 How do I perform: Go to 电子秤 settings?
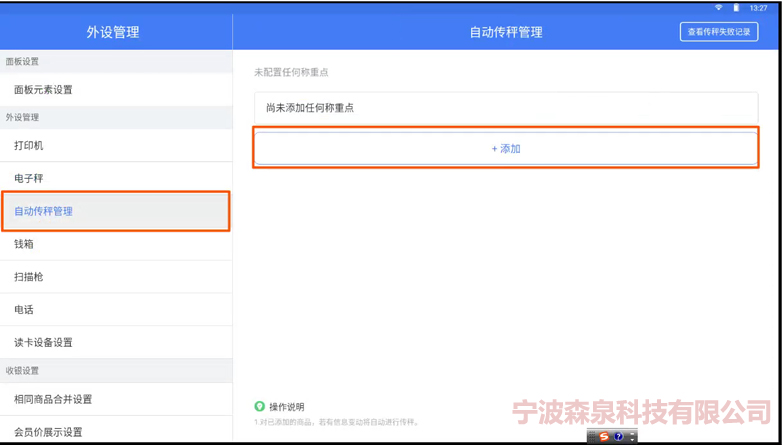pos(29,178)
